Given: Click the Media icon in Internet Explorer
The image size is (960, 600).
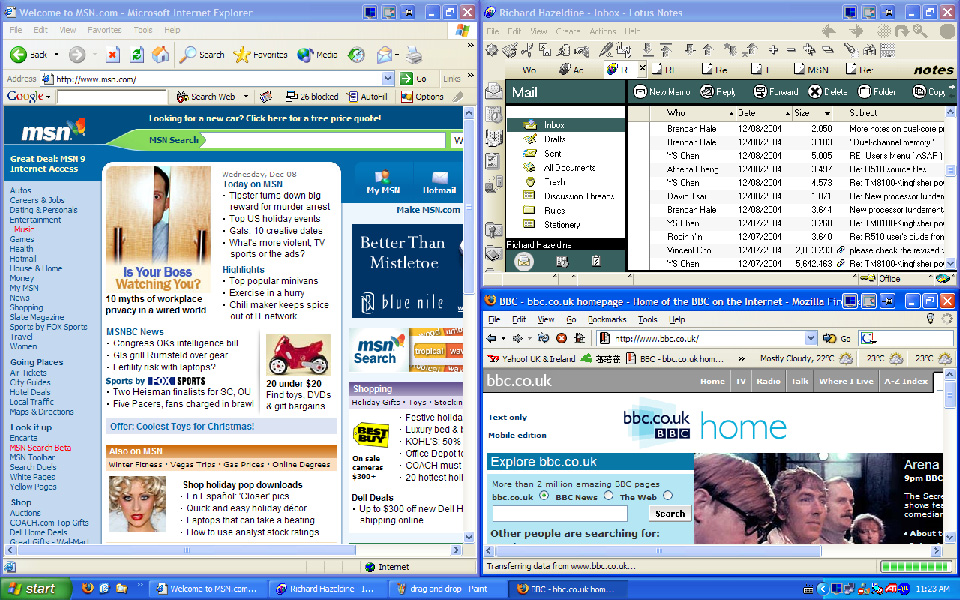Looking at the screenshot, I should 306,55.
